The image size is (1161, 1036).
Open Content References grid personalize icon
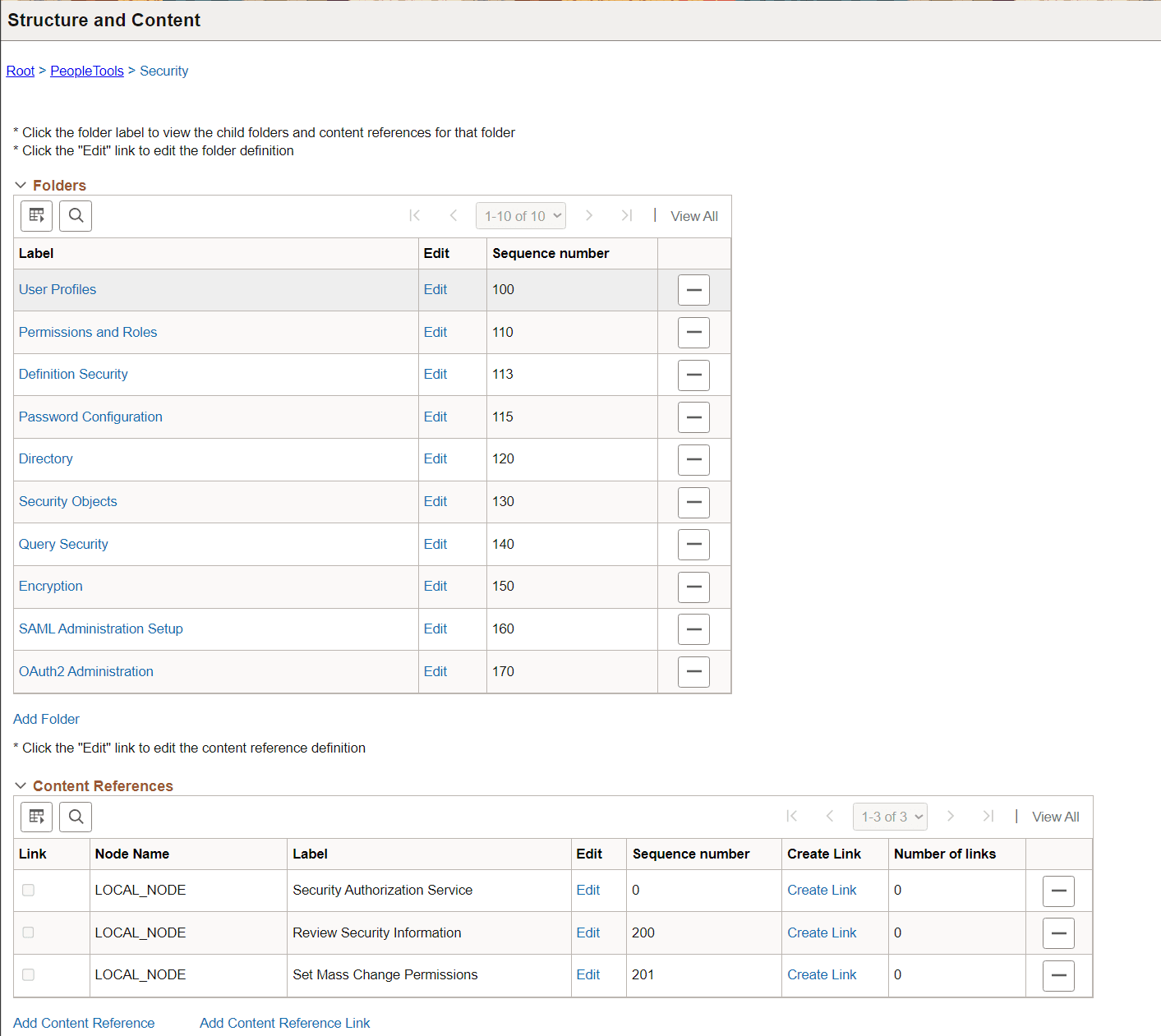37,817
